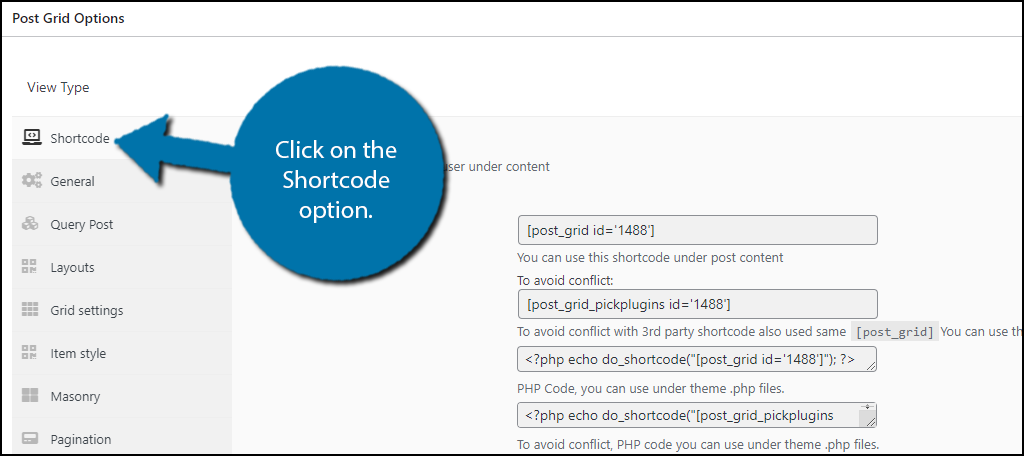Click the Grid settings grid icon
This screenshot has width=1024, height=456.
pos(30,310)
